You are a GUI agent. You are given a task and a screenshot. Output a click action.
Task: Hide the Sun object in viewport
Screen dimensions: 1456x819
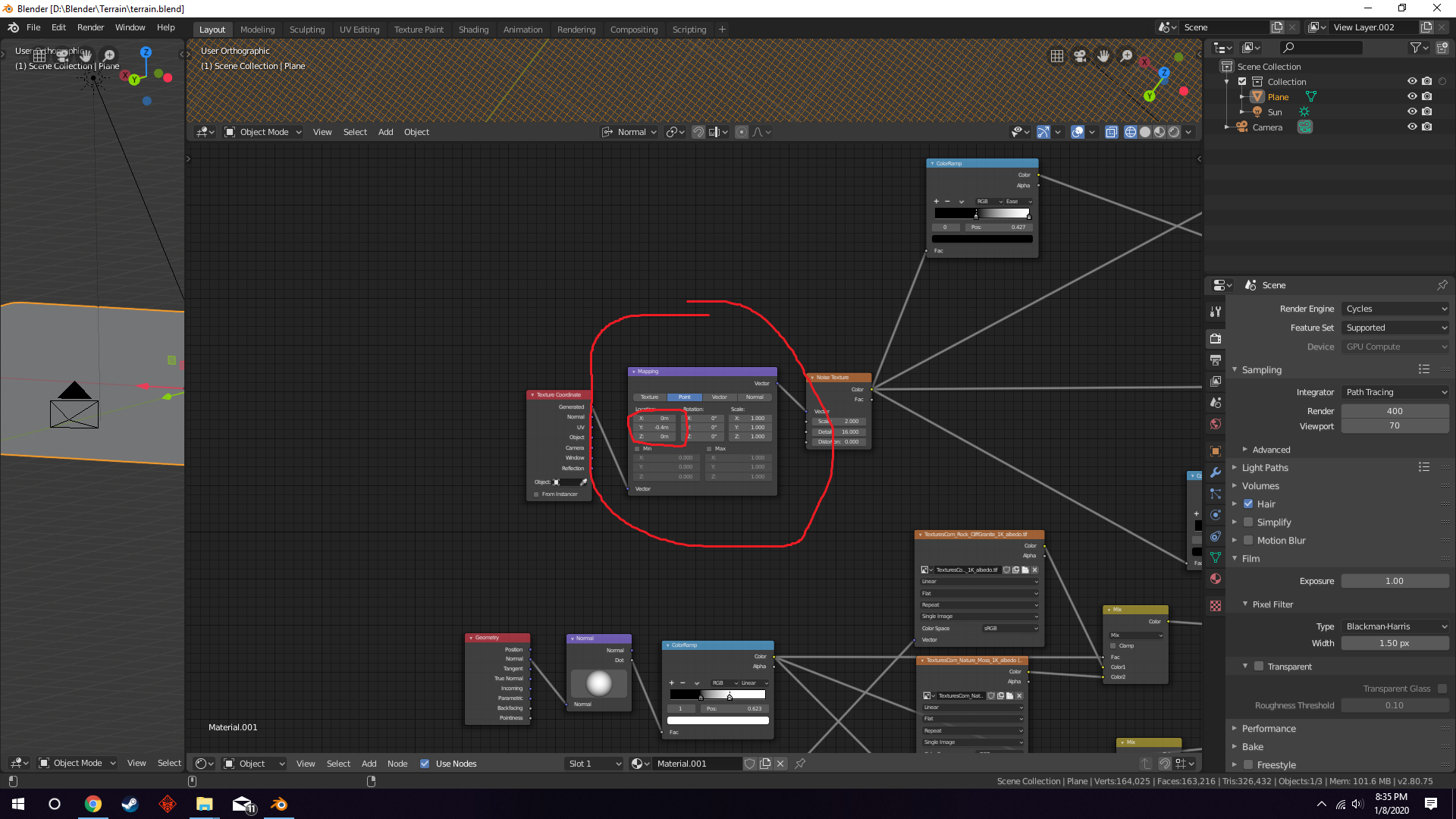(x=1412, y=111)
